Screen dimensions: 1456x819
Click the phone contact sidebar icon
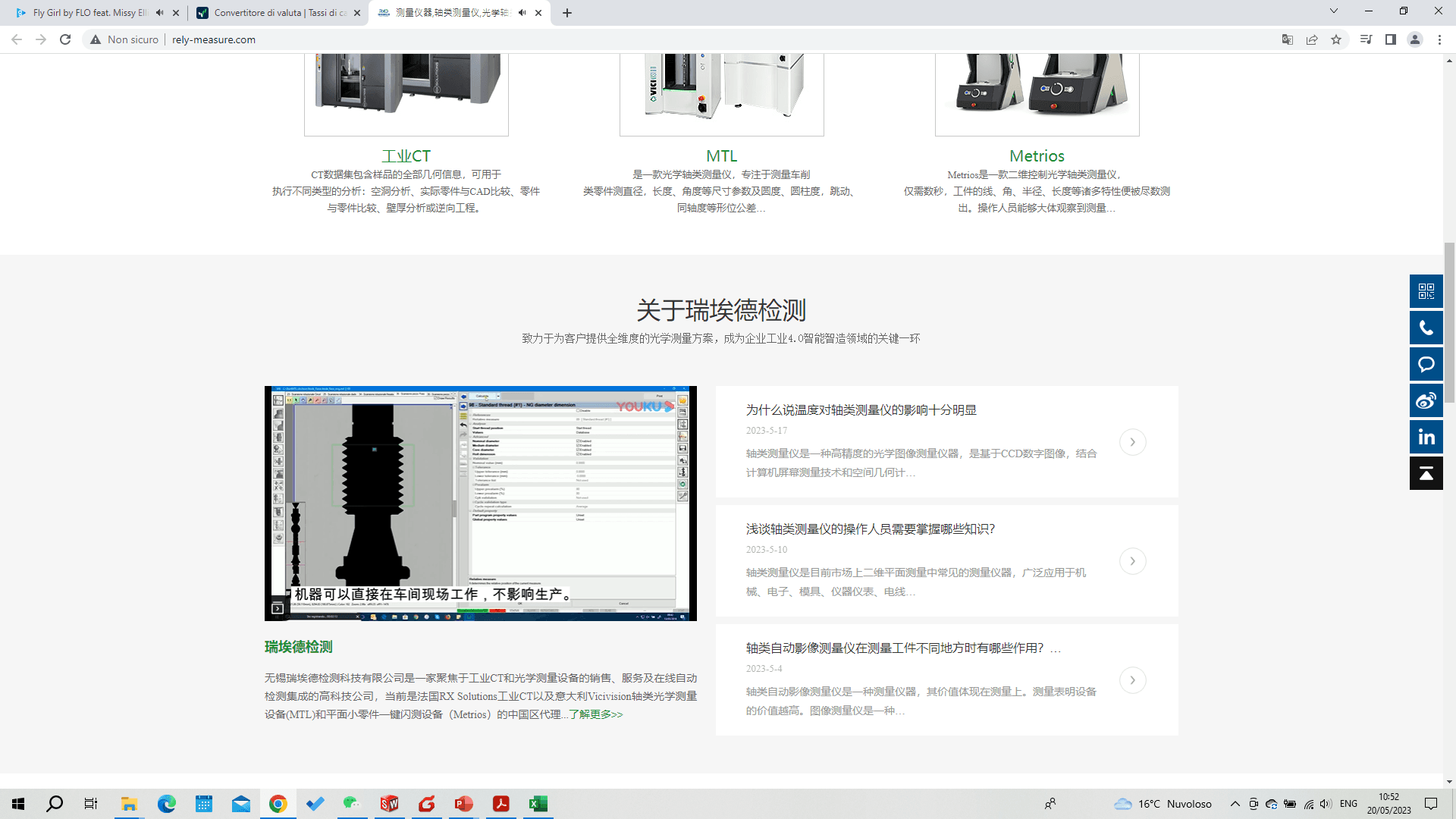1426,328
